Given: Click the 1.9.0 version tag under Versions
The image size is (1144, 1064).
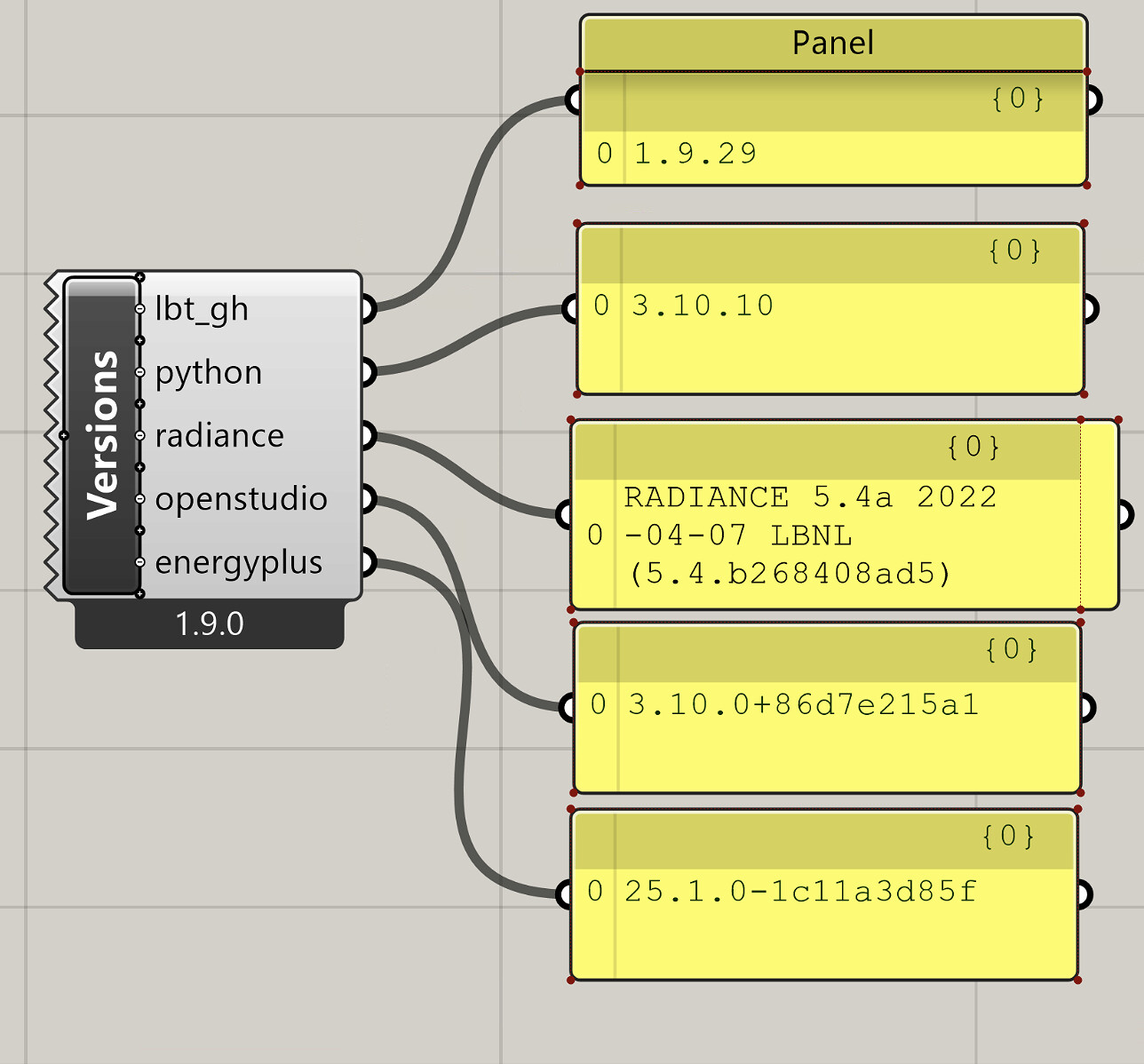Looking at the screenshot, I should (210, 624).
